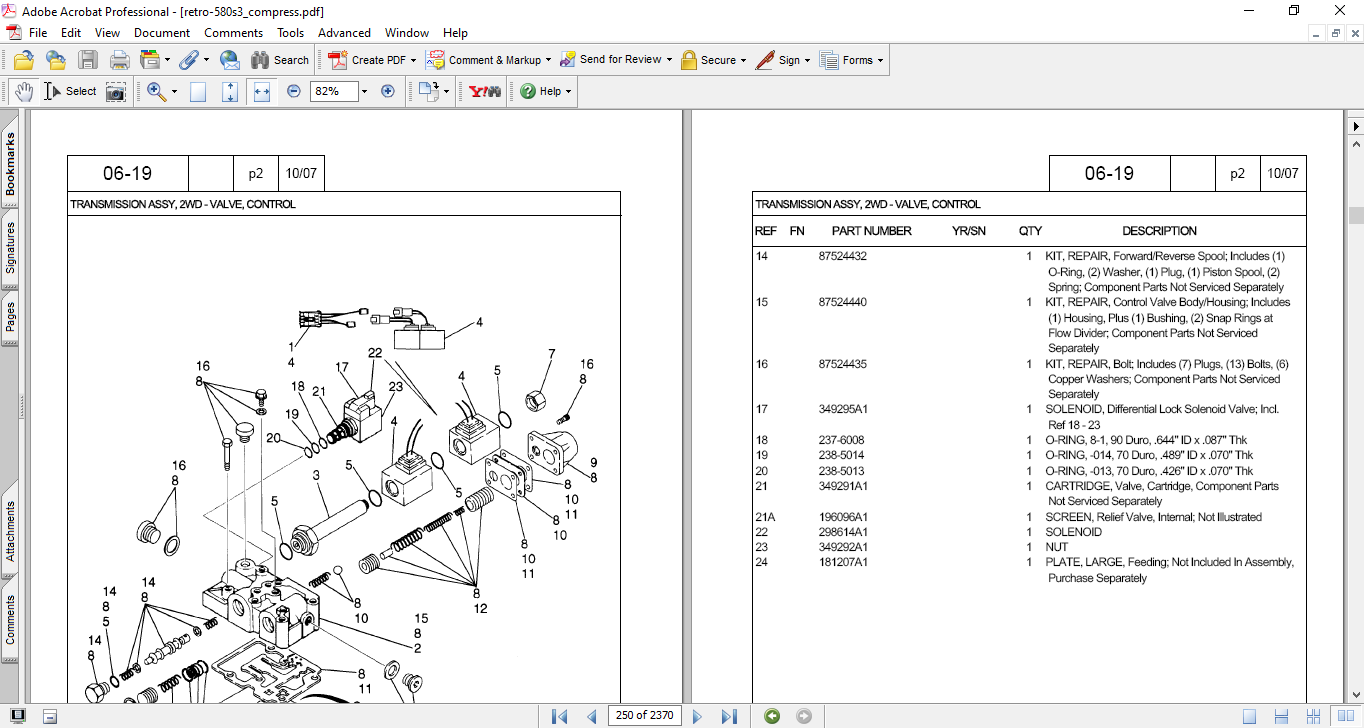Print the document using printer icon
Viewport: 1364px width, 728px height.
point(119,60)
